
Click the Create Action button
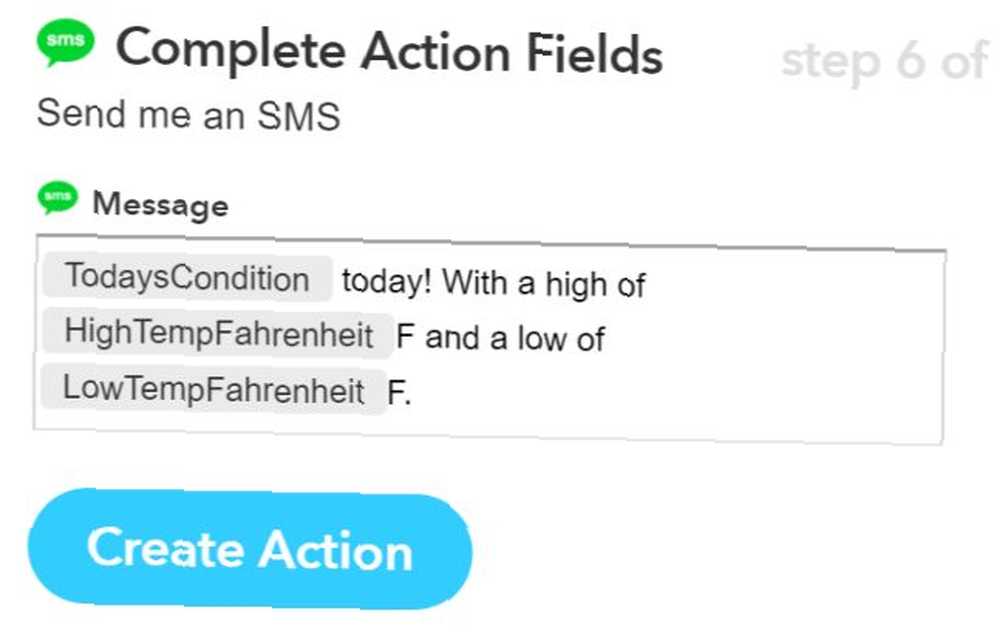coord(250,549)
